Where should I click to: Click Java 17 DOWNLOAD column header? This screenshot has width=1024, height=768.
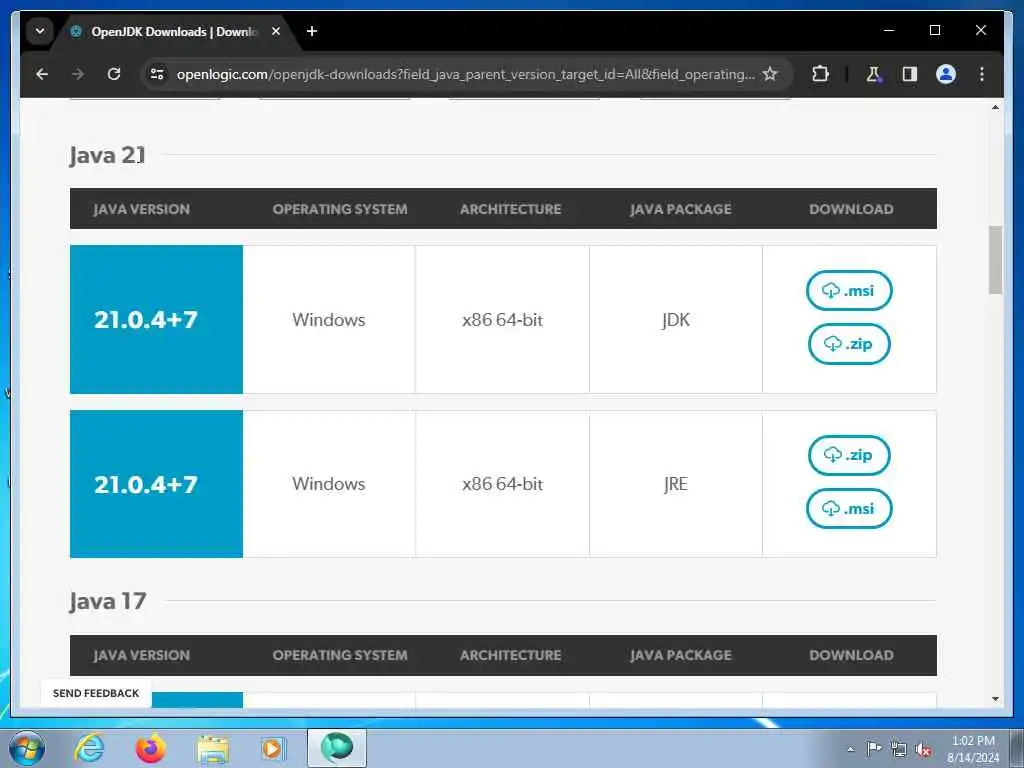[x=851, y=655]
